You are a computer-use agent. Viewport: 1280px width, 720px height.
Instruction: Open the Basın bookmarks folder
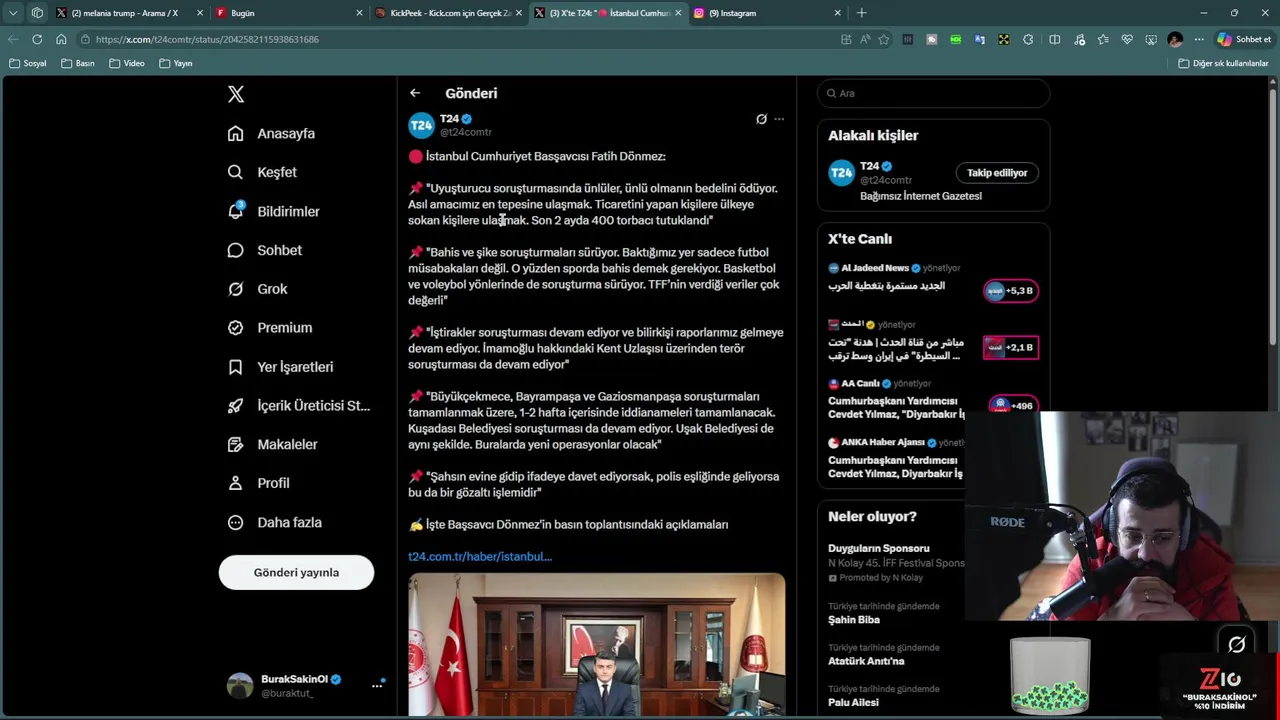78,63
